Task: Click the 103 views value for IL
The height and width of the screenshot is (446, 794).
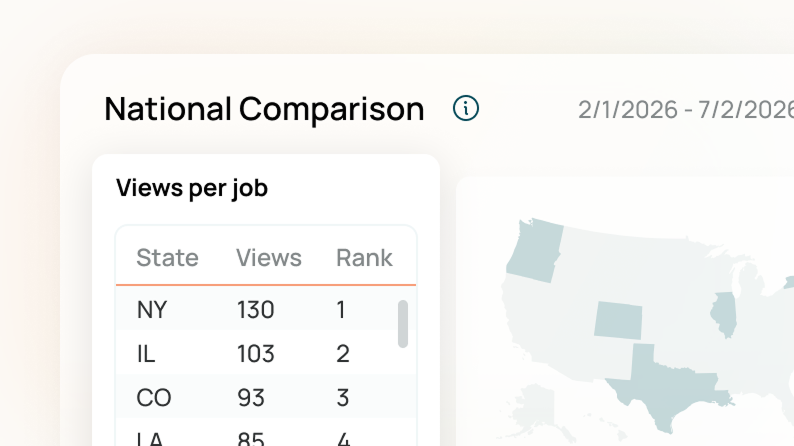Action: pos(255,353)
